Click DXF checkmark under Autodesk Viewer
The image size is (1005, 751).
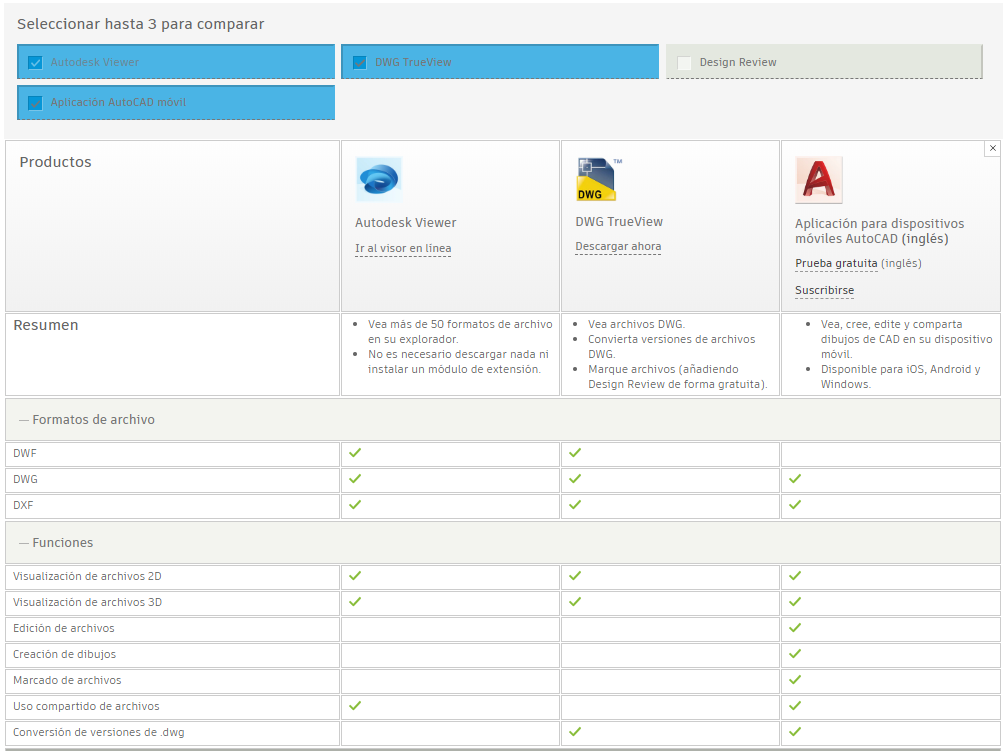355,504
